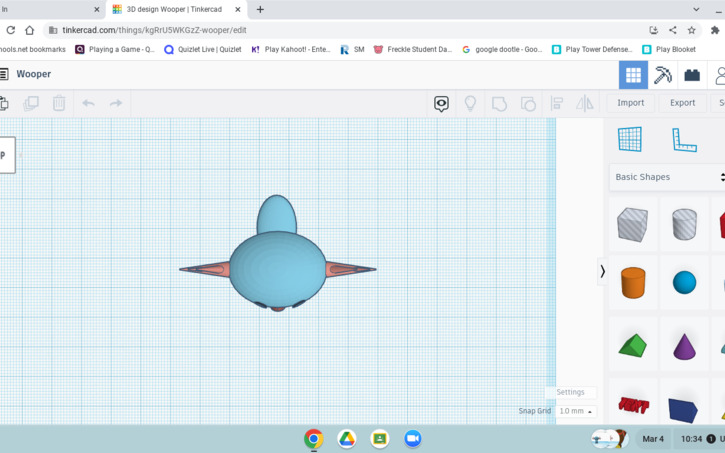This screenshot has height=453, width=725.
Task: Open the google doodle bookmark
Action: click(502, 49)
